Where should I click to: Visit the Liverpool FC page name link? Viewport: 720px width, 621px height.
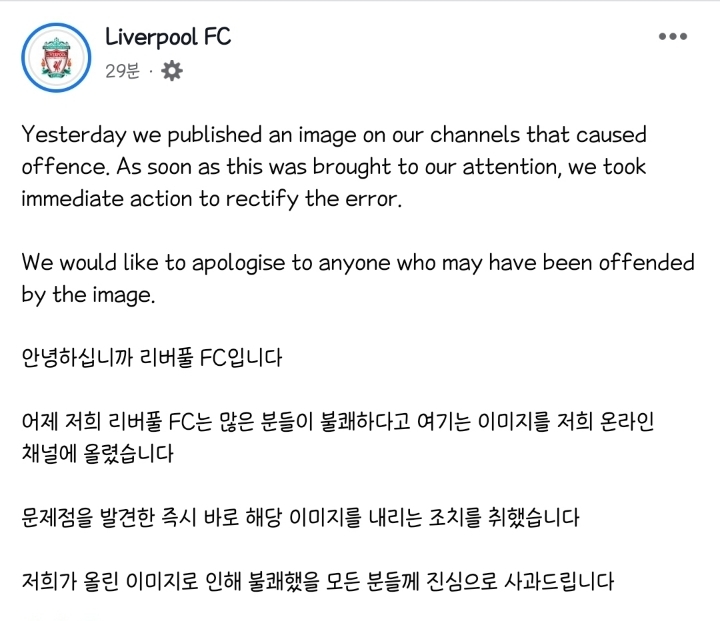tap(168, 37)
